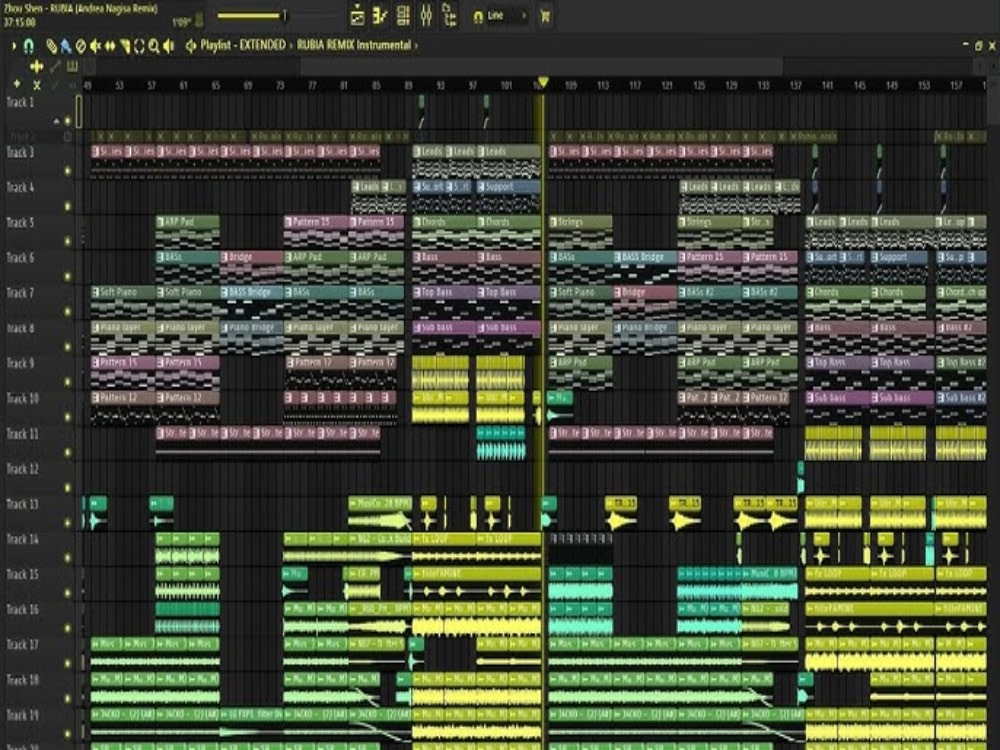Open clip menu of first Soft Piano on Track 7
Viewport: 1000px width, 750px height.
(96, 292)
